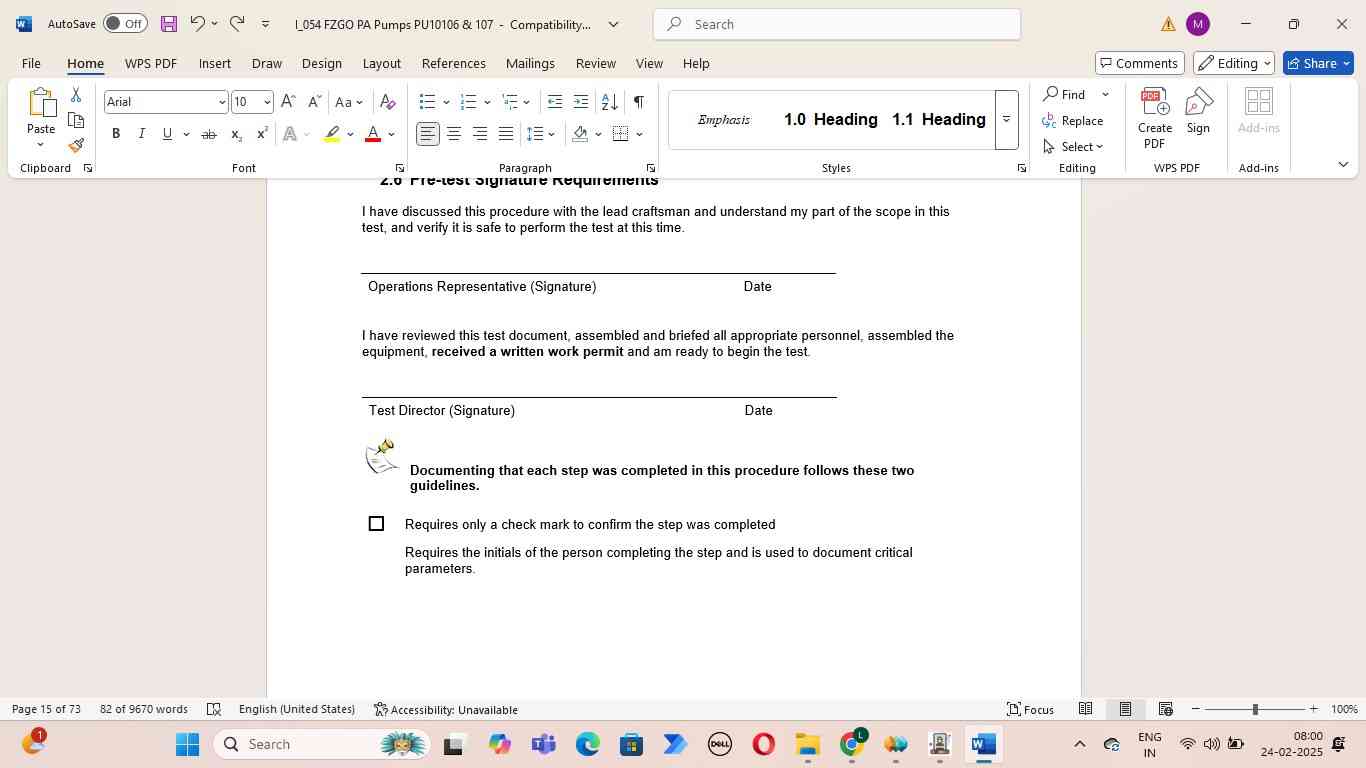Open the font name dropdown
Image resolution: width=1366 pixels, height=768 pixels.
pos(221,102)
